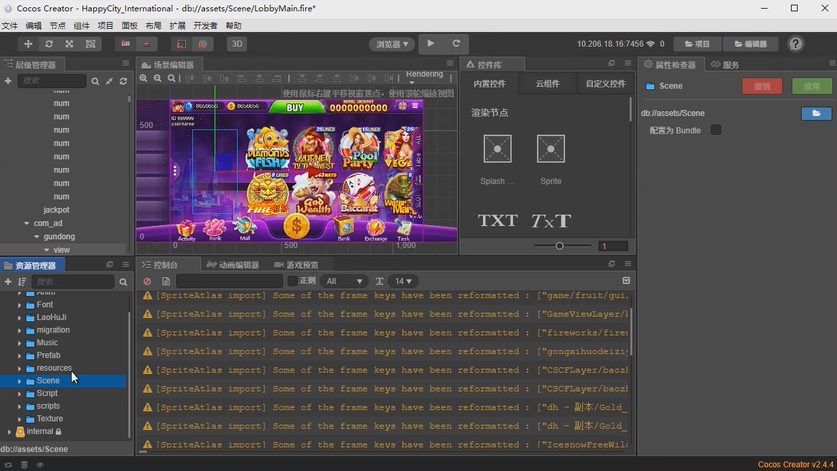This screenshot has height=471, width=837.
Task: Select the TXT label control
Action: click(x=497, y=221)
